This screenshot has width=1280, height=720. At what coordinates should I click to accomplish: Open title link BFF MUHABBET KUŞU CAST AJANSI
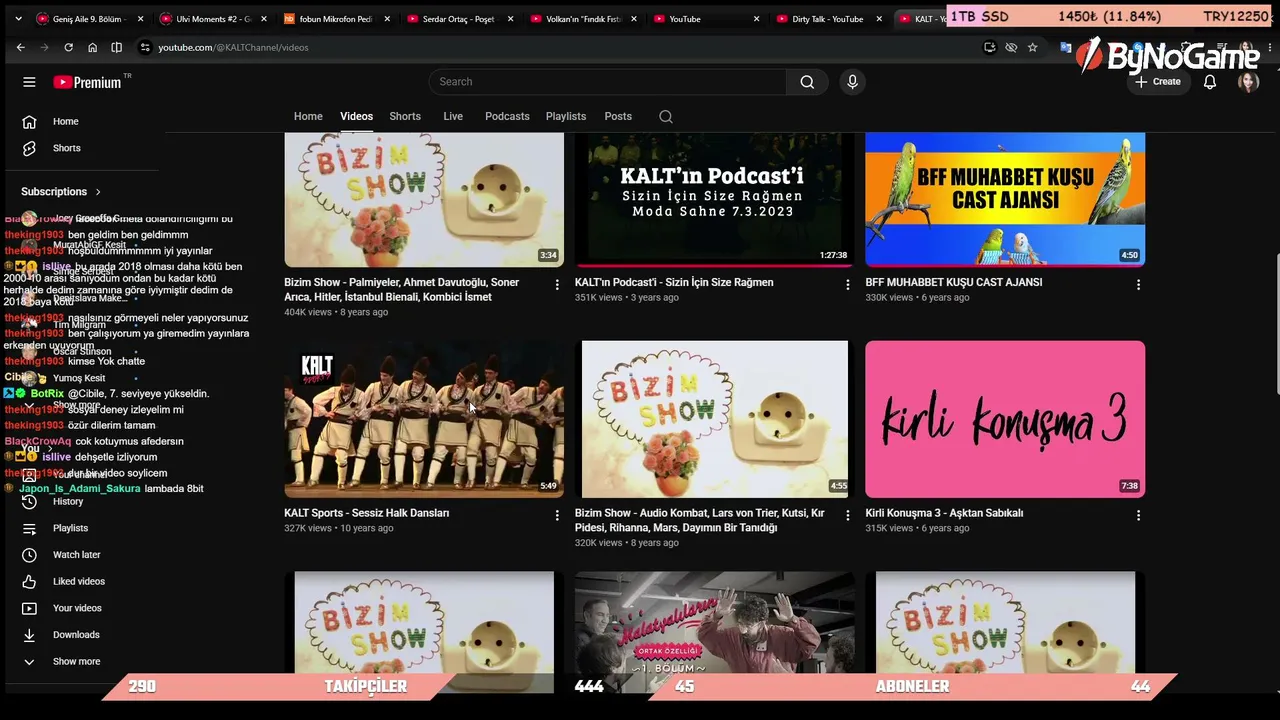pos(953,283)
